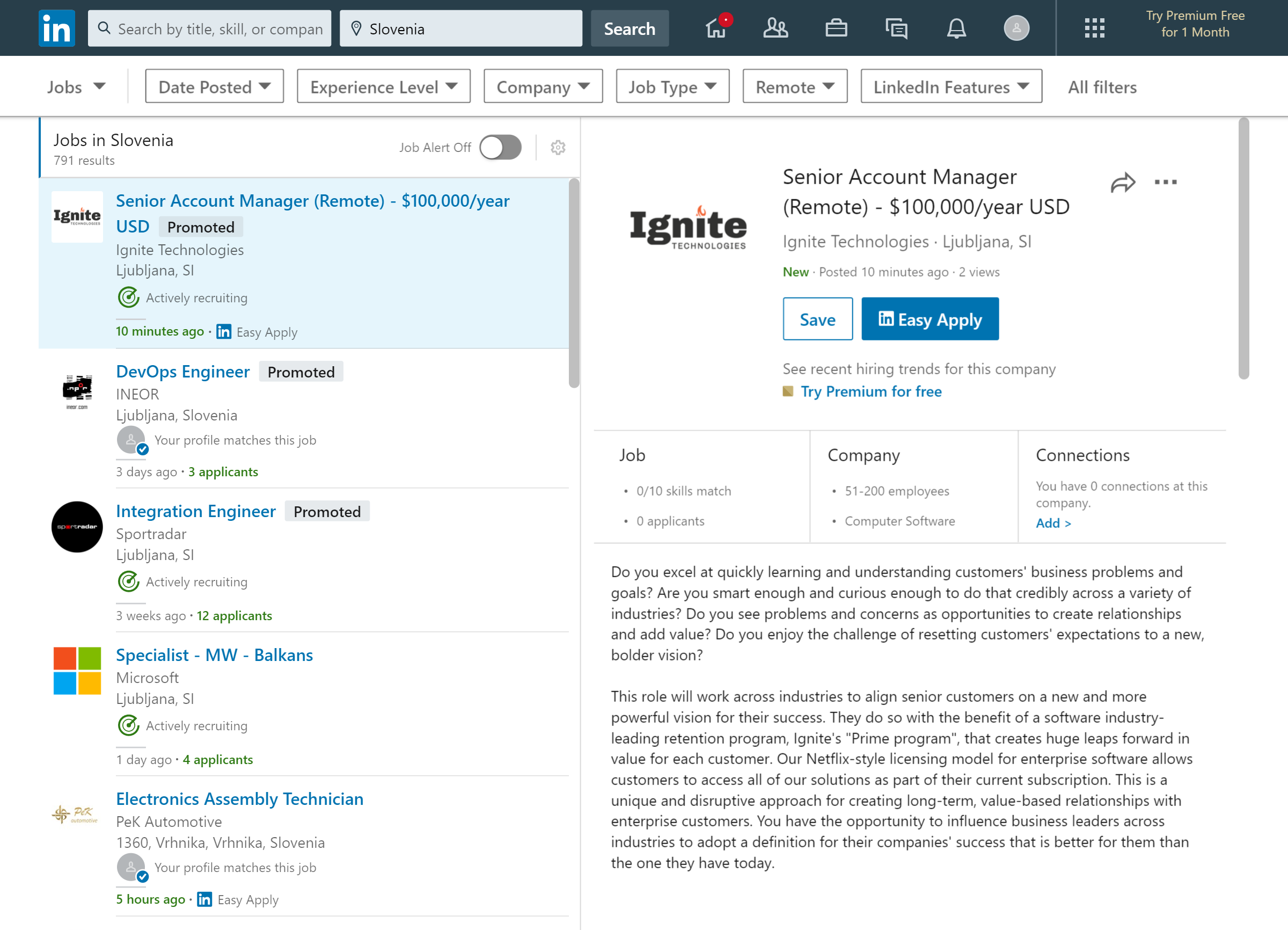This screenshot has height=930, width=1288.
Task: Click '3 applicants' under DevOps Engineer
Action: [x=223, y=471]
